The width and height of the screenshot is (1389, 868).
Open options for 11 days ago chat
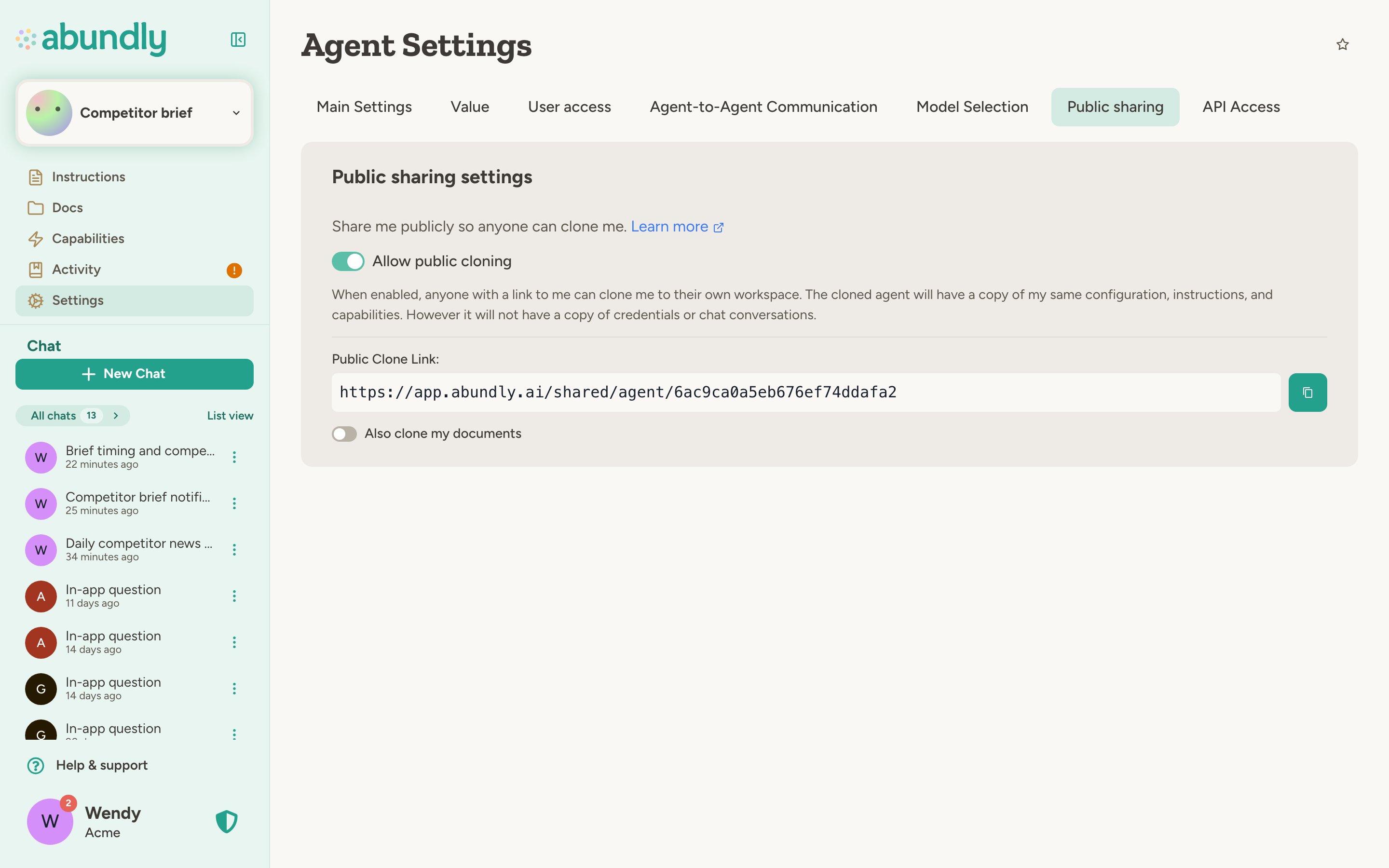click(x=234, y=596)
